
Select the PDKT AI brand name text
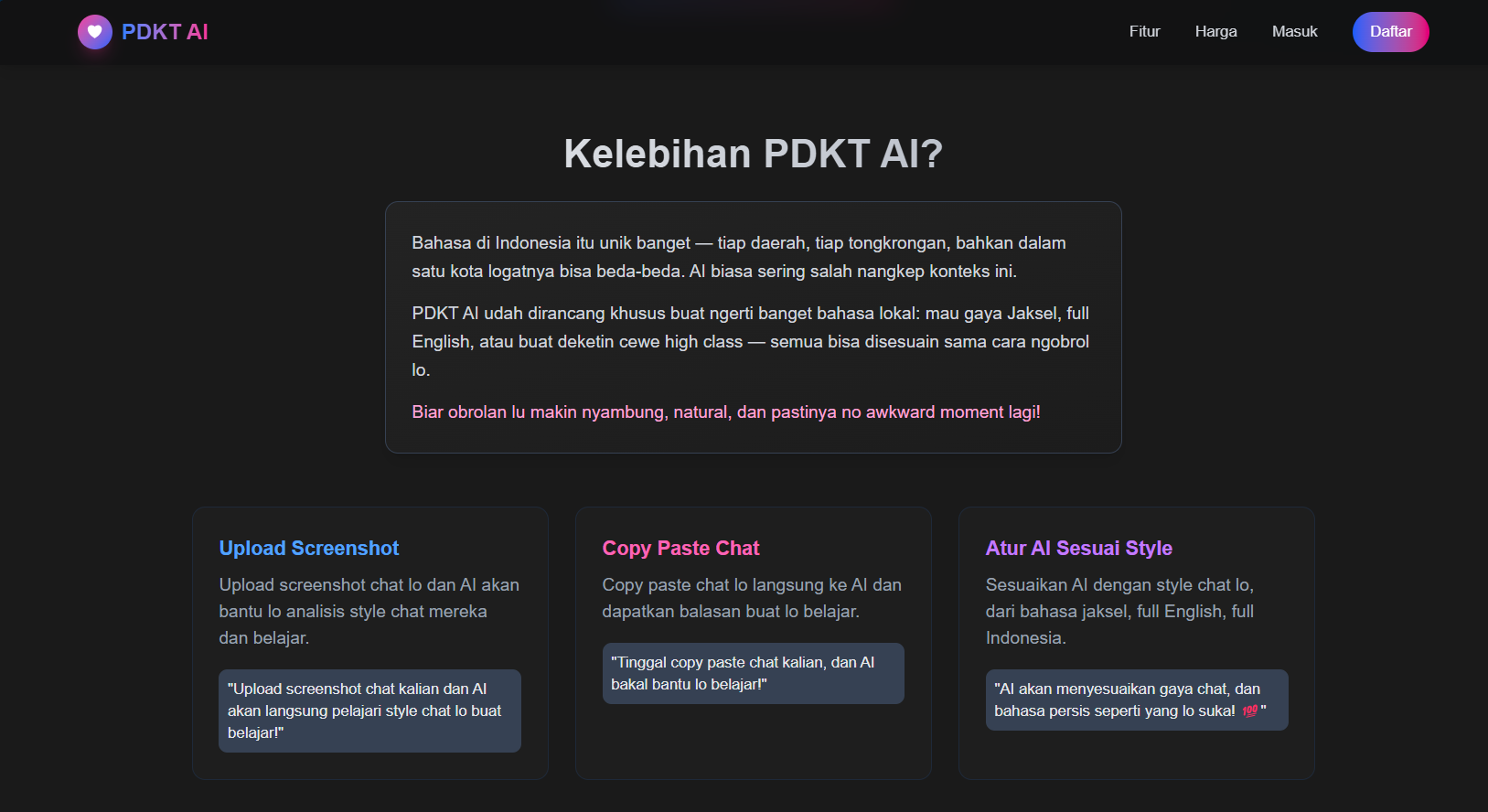(164, 31)
